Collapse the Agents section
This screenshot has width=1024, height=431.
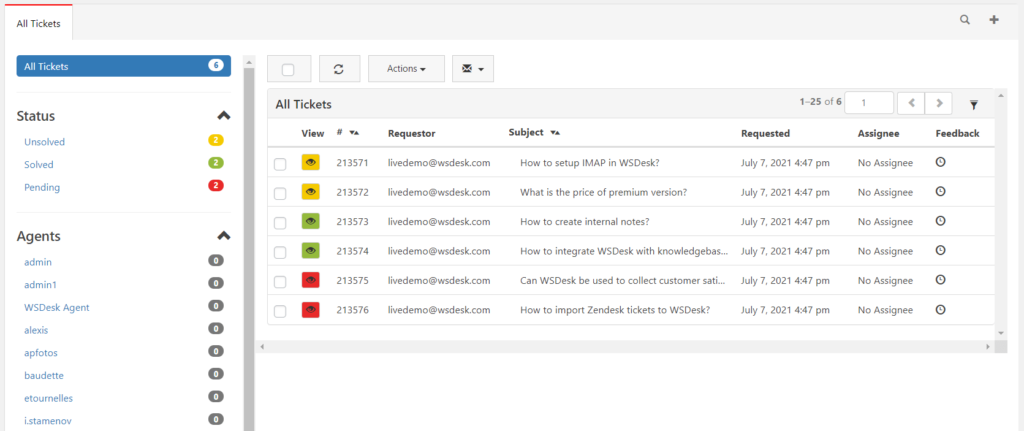224,236
